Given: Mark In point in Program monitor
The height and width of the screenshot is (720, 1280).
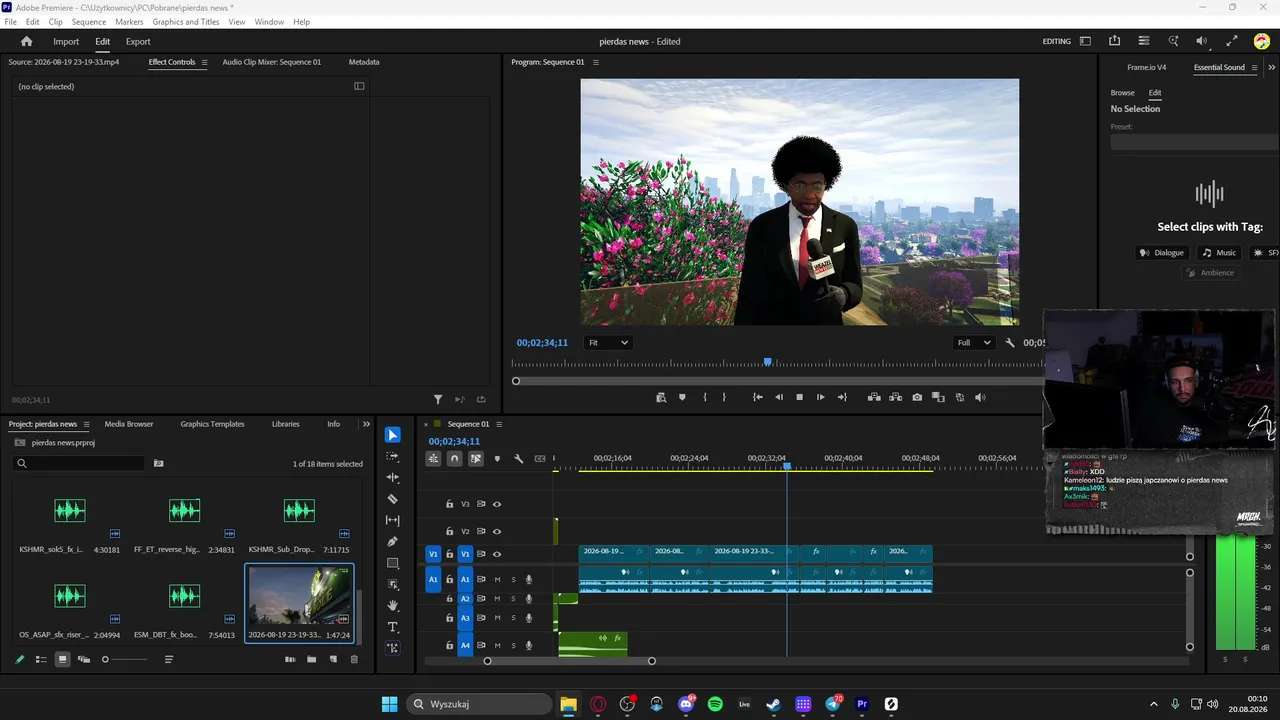Looking at the screenshot, I should 705,397.
